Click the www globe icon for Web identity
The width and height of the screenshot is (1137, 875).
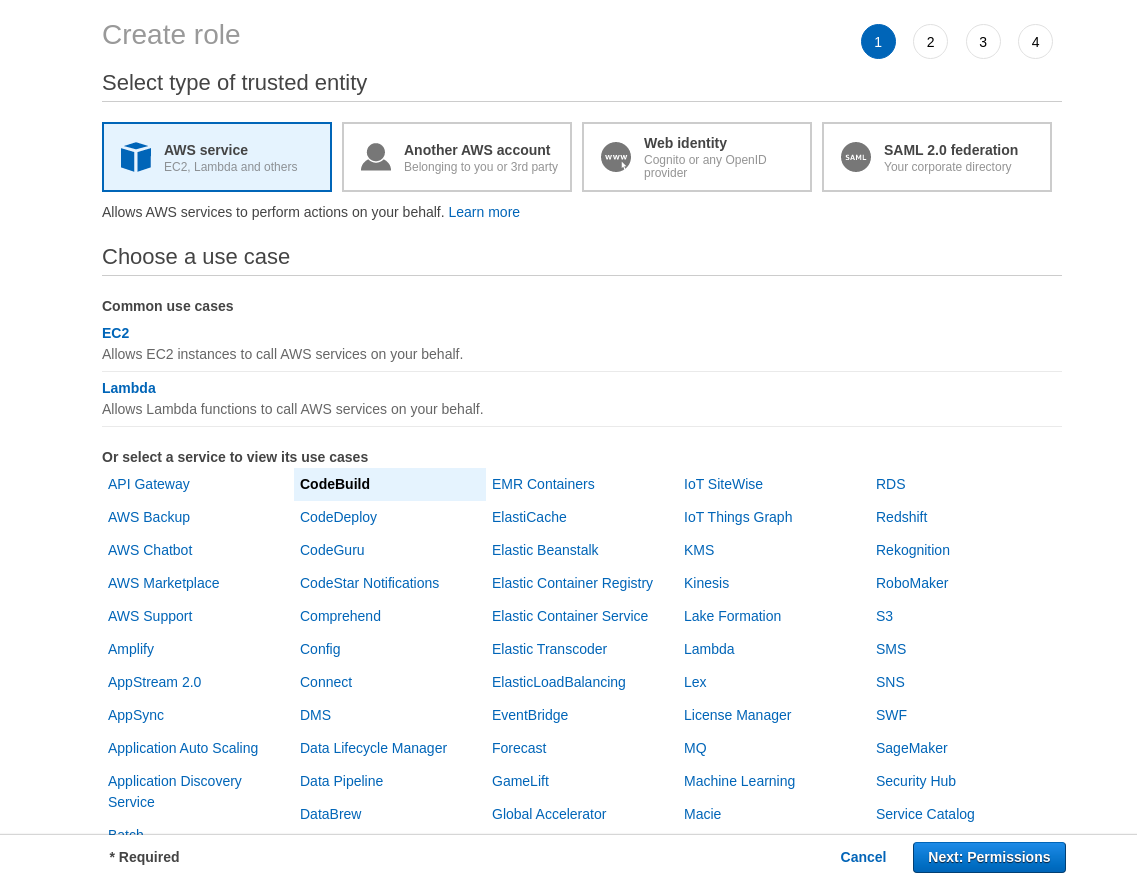615,156
